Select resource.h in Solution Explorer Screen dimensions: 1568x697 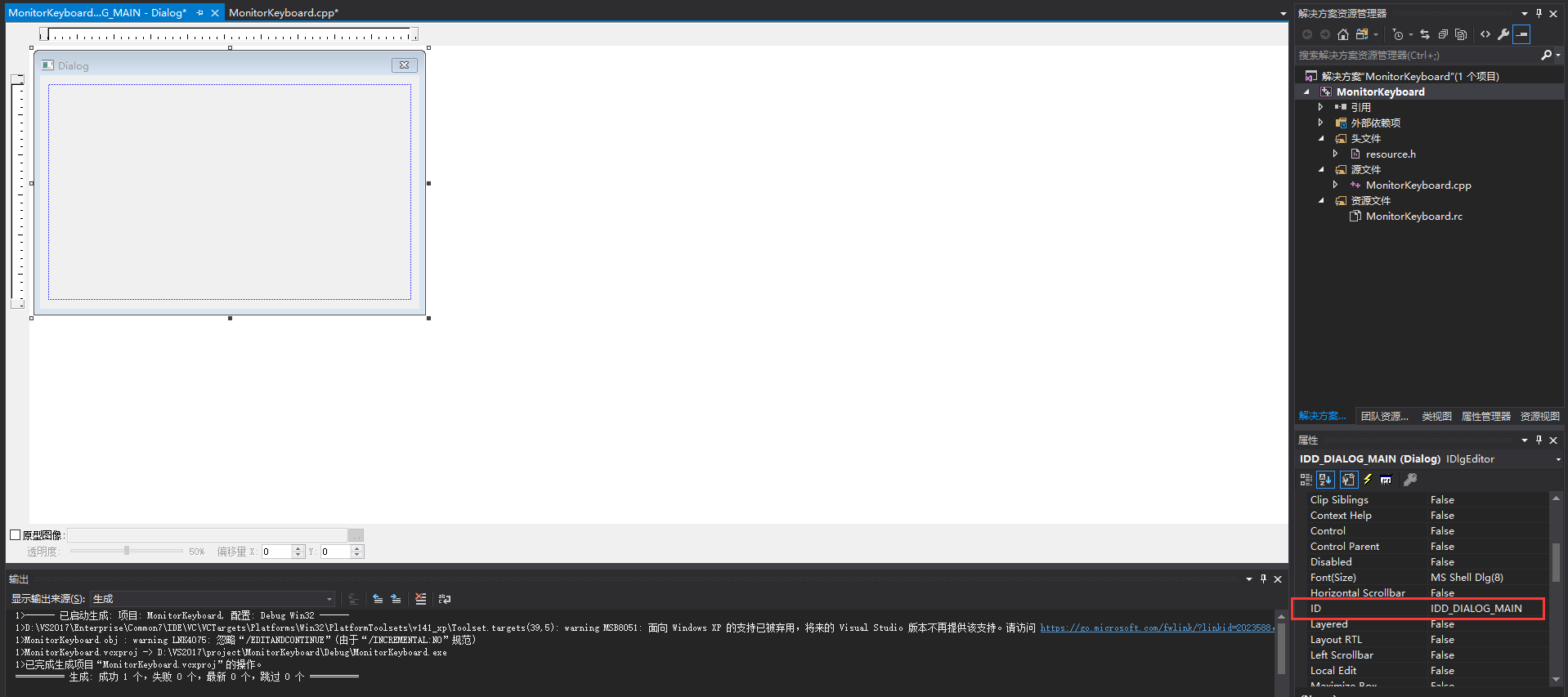(x=1391, y=154)
